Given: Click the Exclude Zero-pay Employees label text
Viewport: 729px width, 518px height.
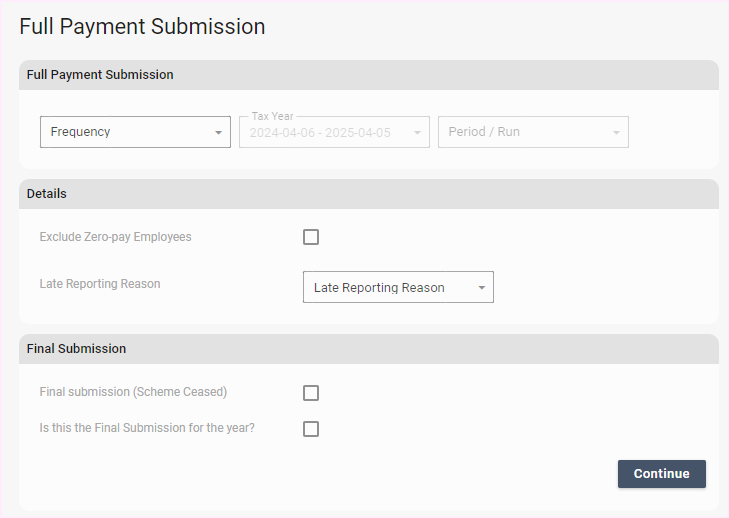Looking at the screenshot, I should [x=115, y=237].
